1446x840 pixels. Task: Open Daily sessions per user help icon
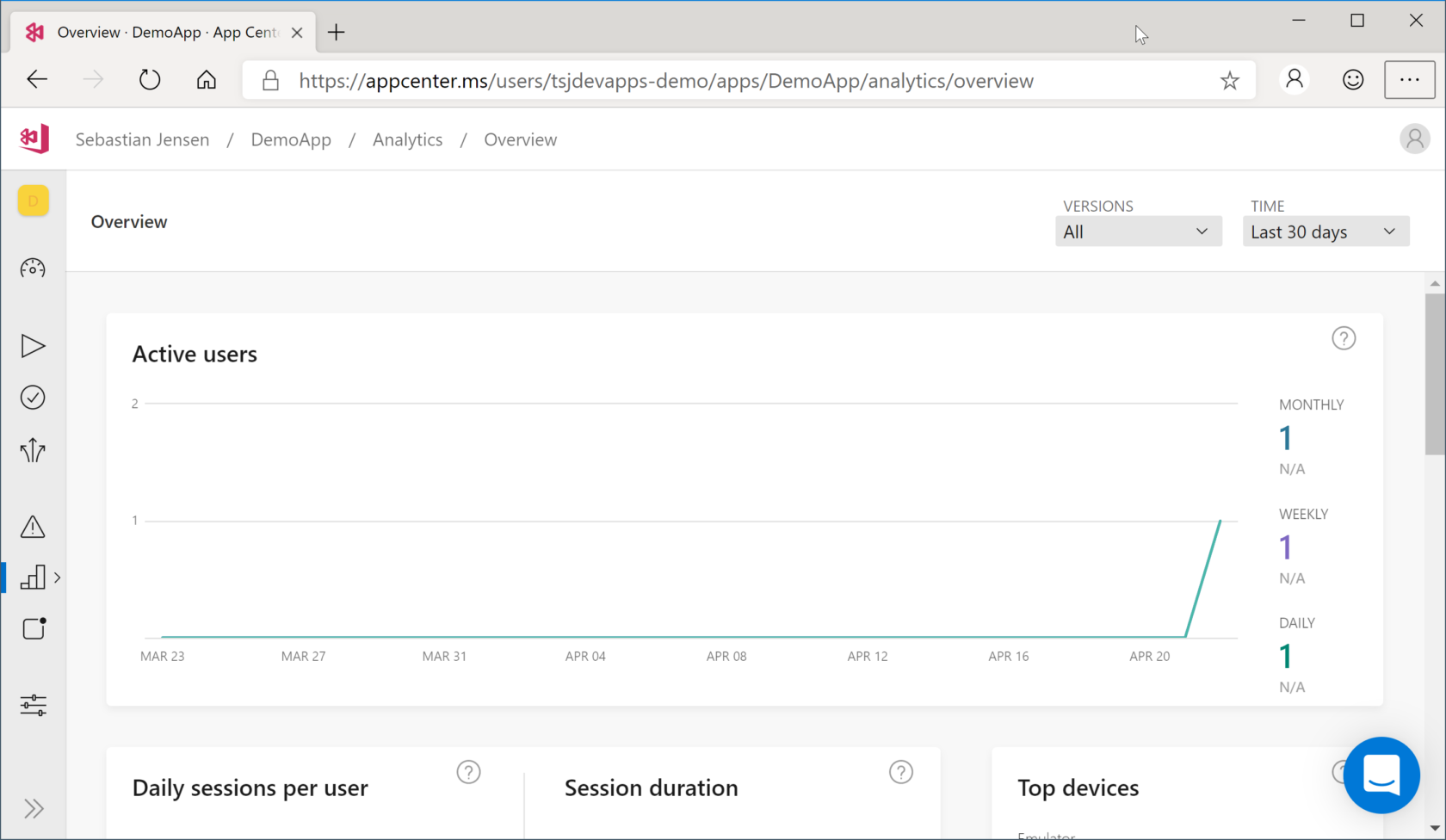(468, 772)
